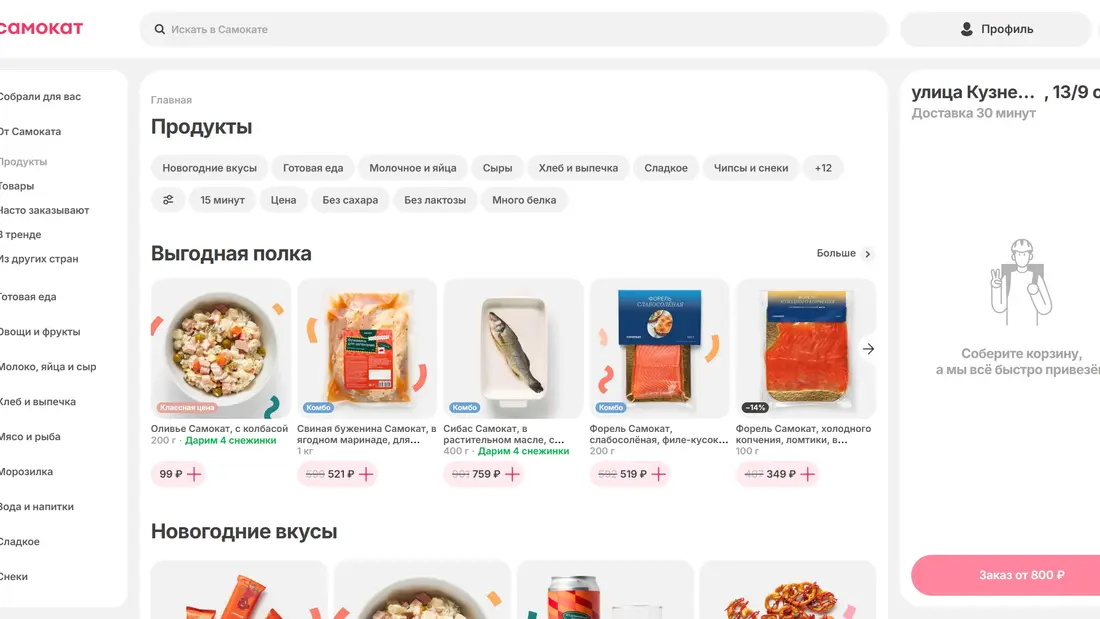Screen dimensions: 1100x619
Task: Add Свиная буженина for 521 ₽
Action: [367, 474]
